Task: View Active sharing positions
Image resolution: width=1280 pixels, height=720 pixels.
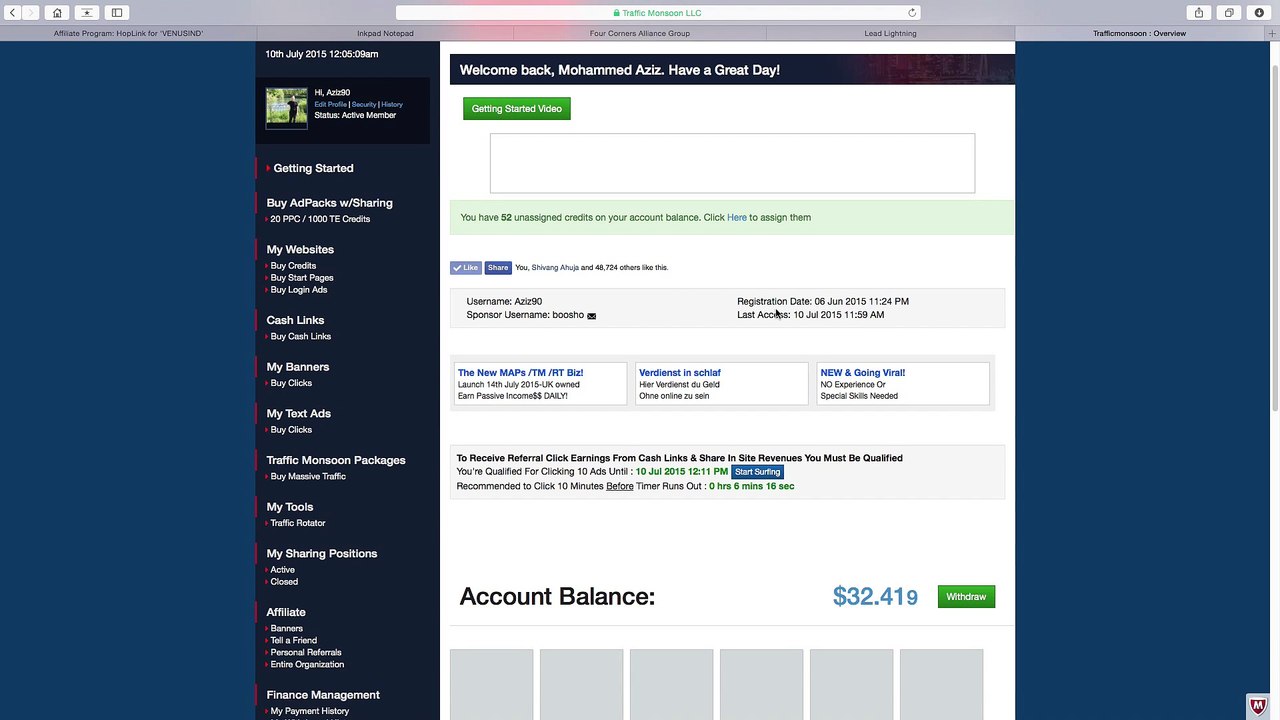Action: pyautogui.click(x=283, y=570)
